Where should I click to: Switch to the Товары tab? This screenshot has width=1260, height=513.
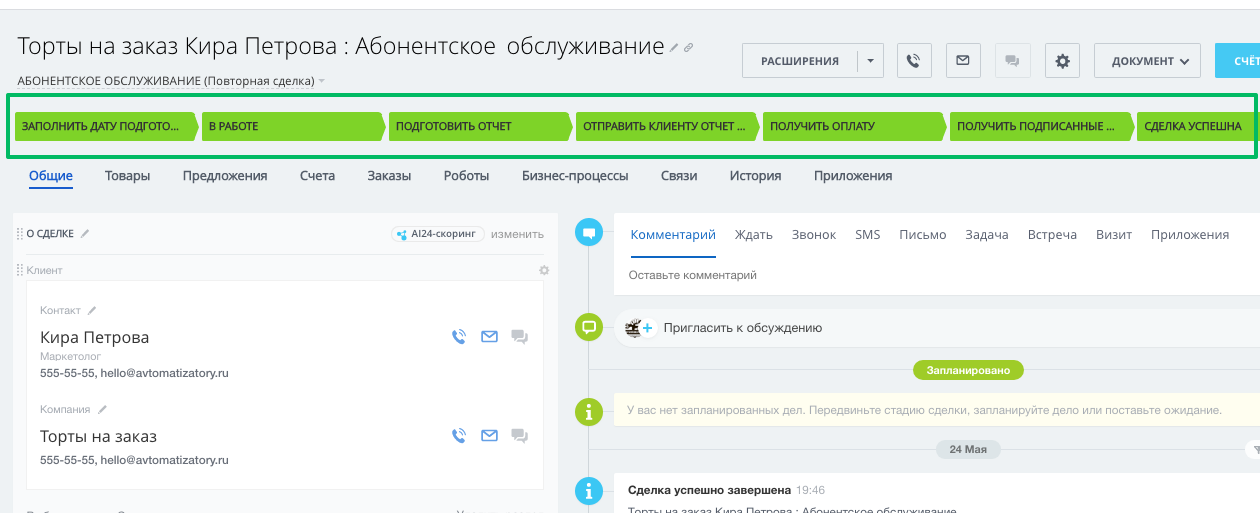point(127,176)
